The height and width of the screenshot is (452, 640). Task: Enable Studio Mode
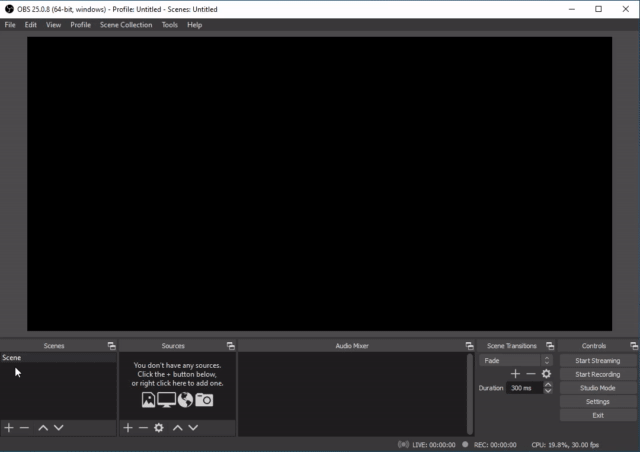click(x=598, y=388)
